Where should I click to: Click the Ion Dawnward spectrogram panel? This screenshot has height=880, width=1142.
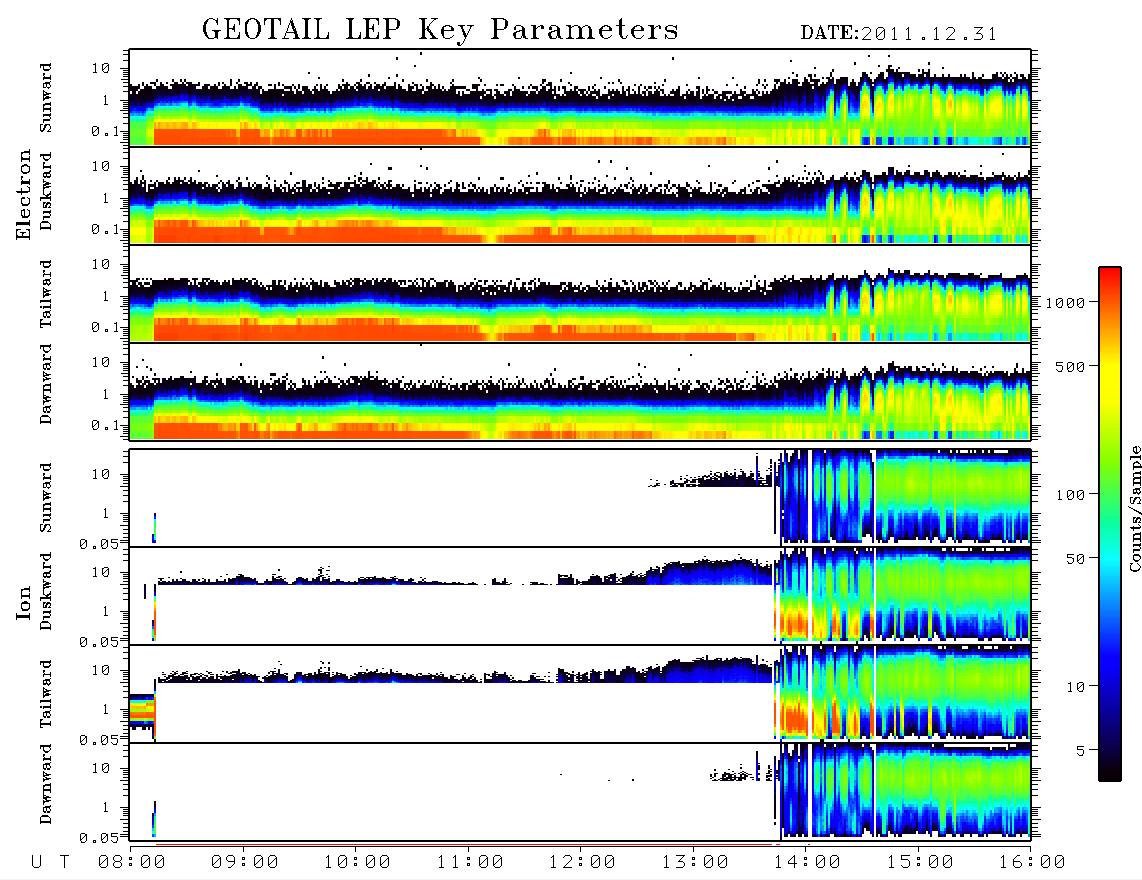point(580,791)
